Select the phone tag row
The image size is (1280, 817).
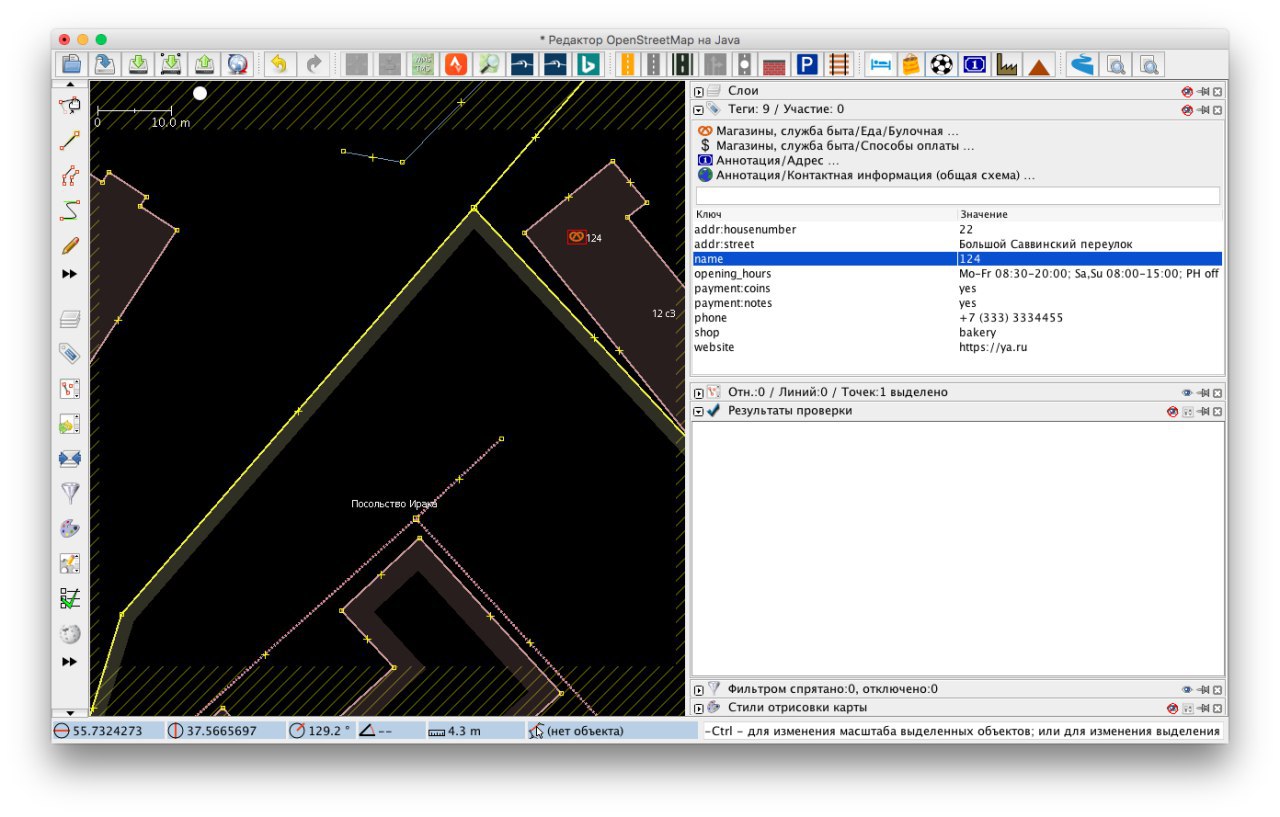pyautogui.click(x=958, y=318)
